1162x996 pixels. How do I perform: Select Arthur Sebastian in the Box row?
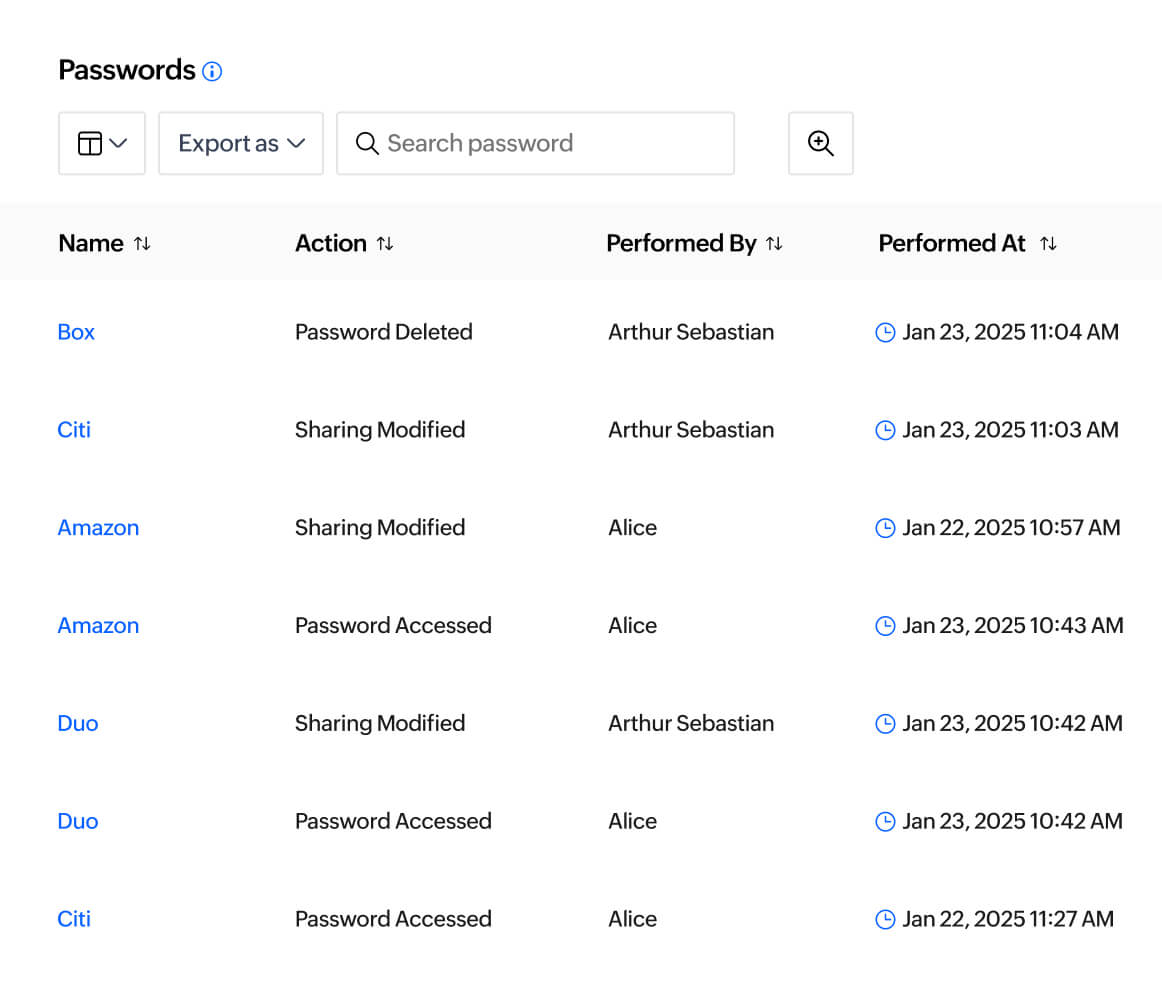pos(691,332)
